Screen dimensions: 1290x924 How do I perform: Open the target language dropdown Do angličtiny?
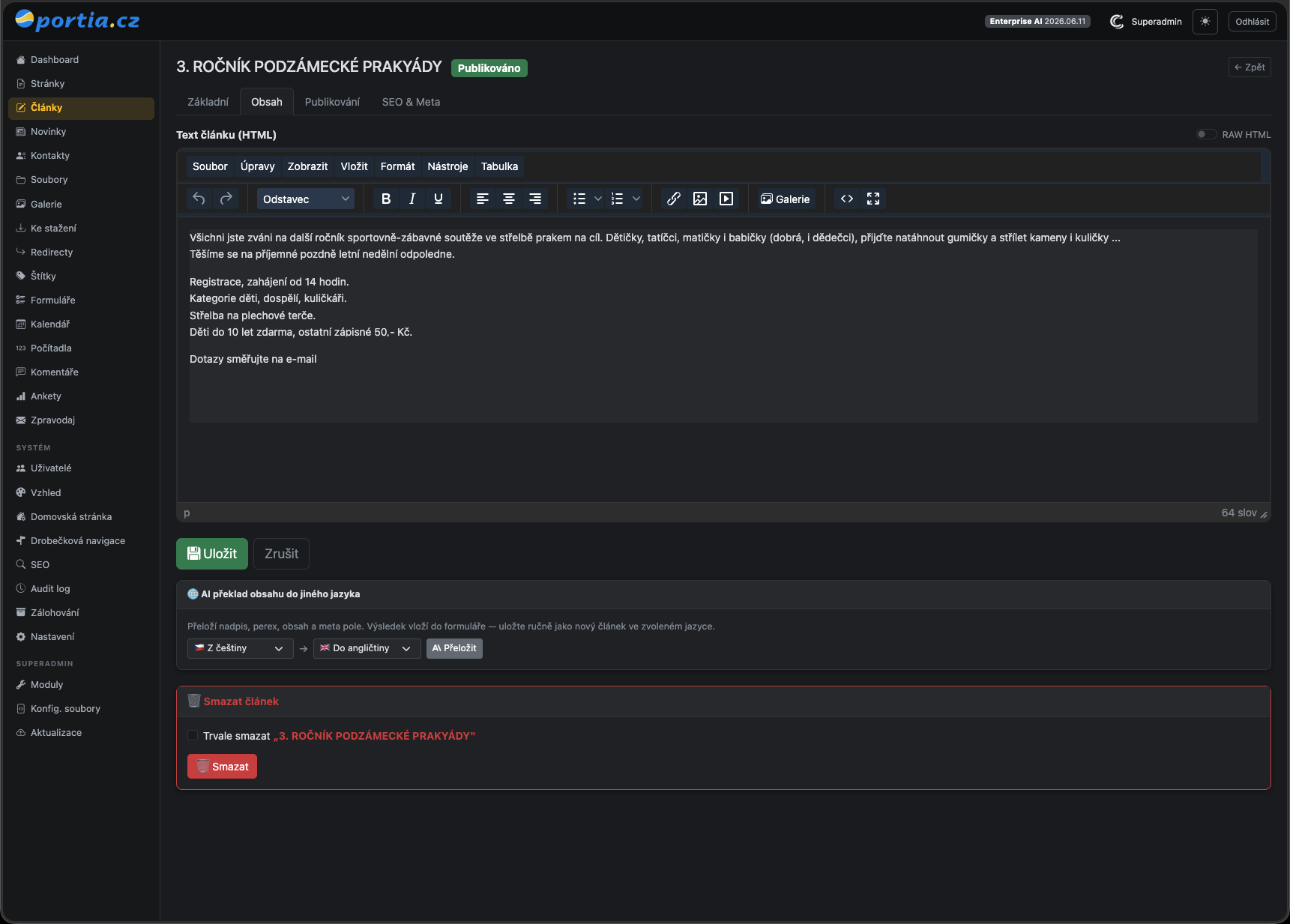click(x=367, y=648)
